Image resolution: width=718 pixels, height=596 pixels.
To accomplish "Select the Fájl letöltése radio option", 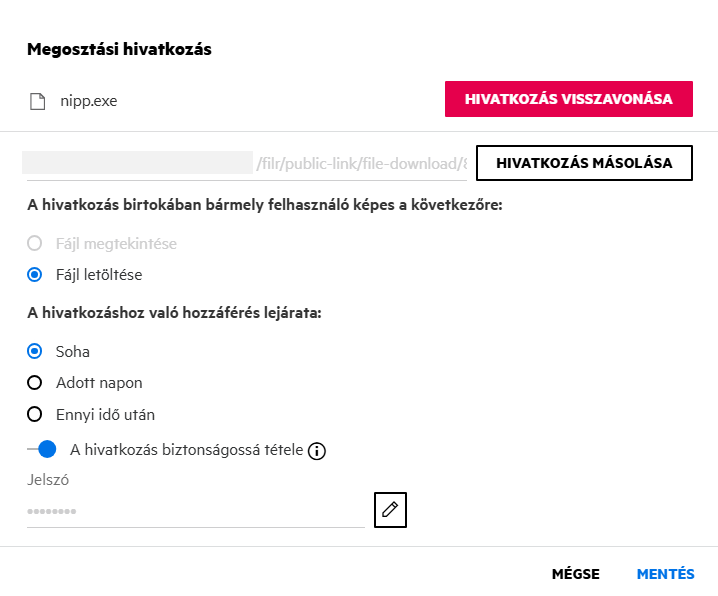I will (35, 273).
